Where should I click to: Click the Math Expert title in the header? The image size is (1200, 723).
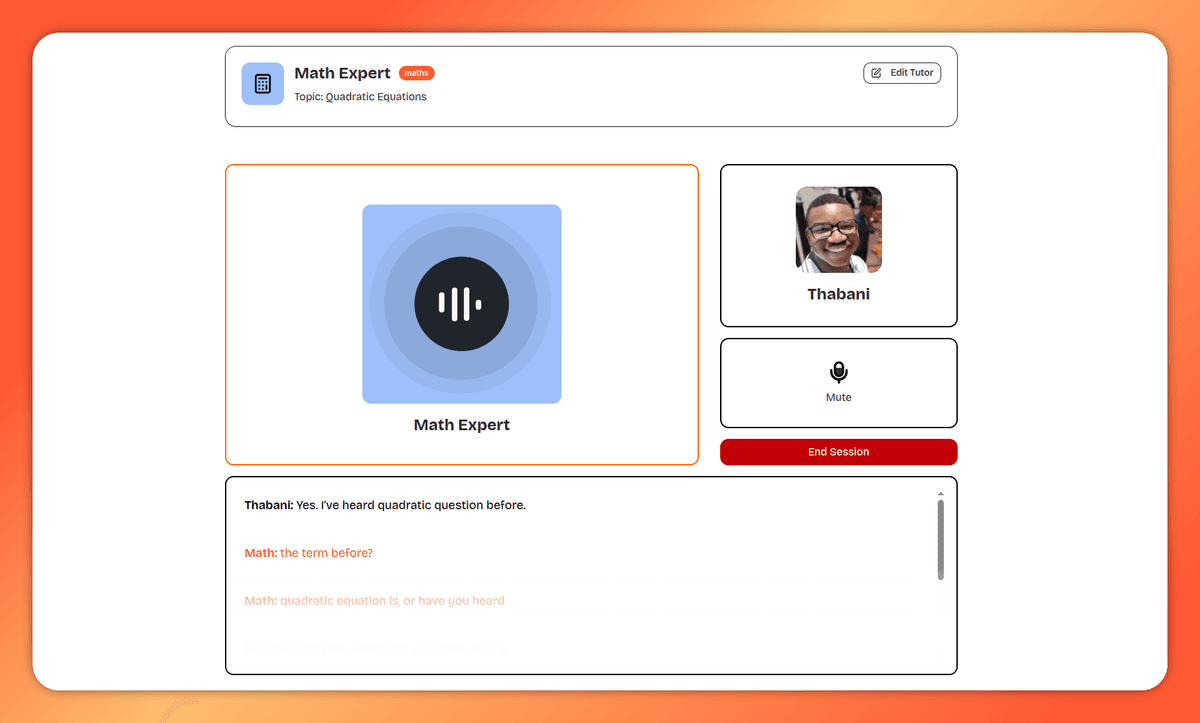[342, 74]
